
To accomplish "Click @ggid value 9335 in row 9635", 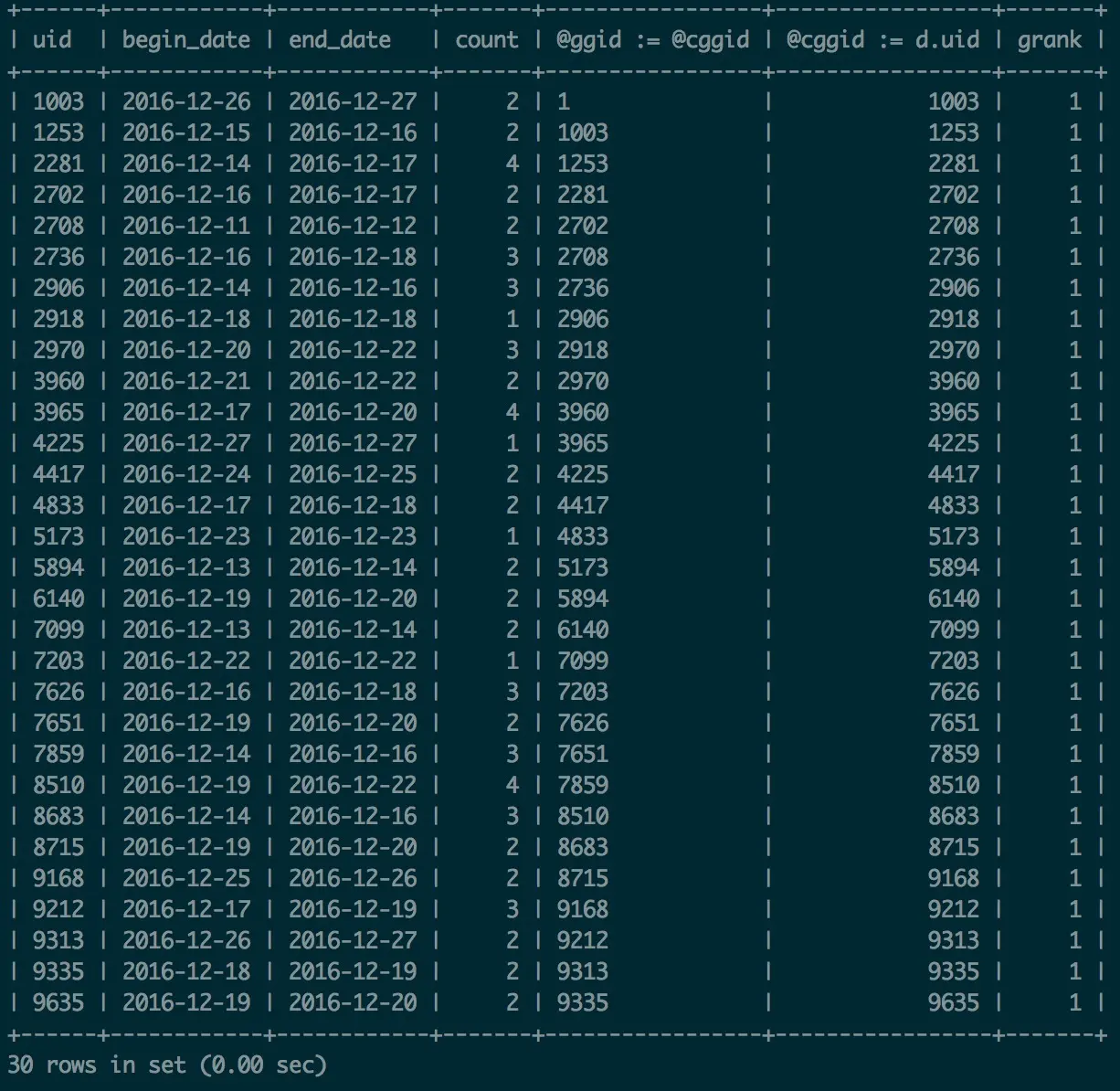I will click(583, 1002).
